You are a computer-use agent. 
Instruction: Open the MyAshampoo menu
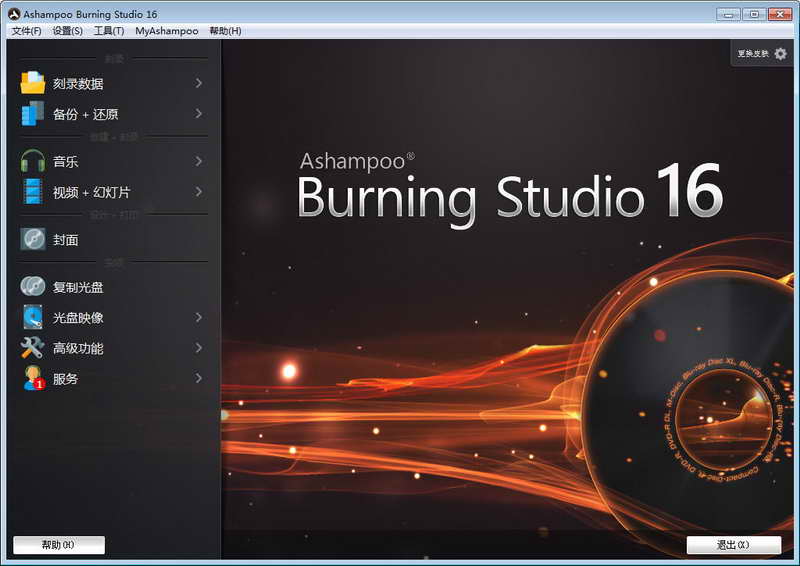[x=167, y=31]
